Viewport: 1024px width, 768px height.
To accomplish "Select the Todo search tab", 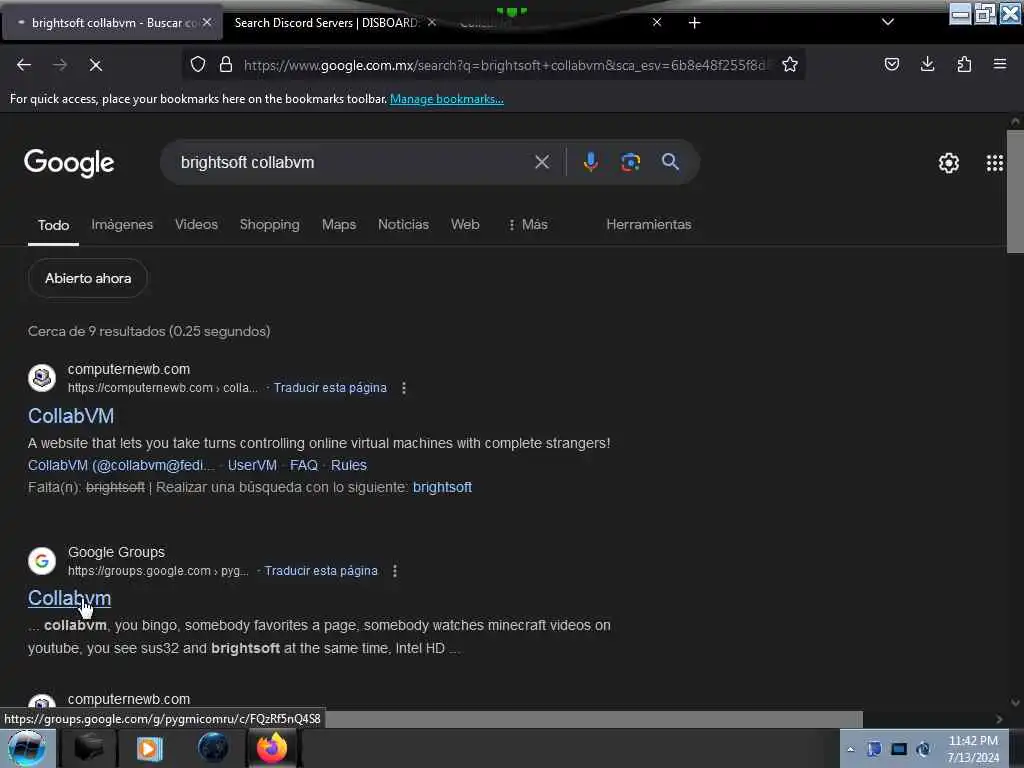I will 54,225.
